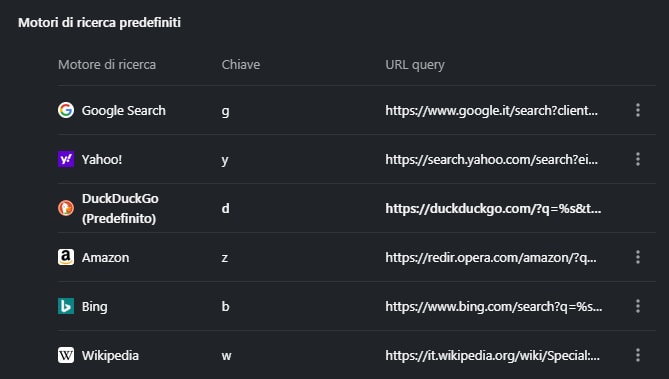Image resolution: width=669 pixels, height=379 pixels.
Task: Click the it.wikipedia.org query URL
Action: tap(492, 356)
